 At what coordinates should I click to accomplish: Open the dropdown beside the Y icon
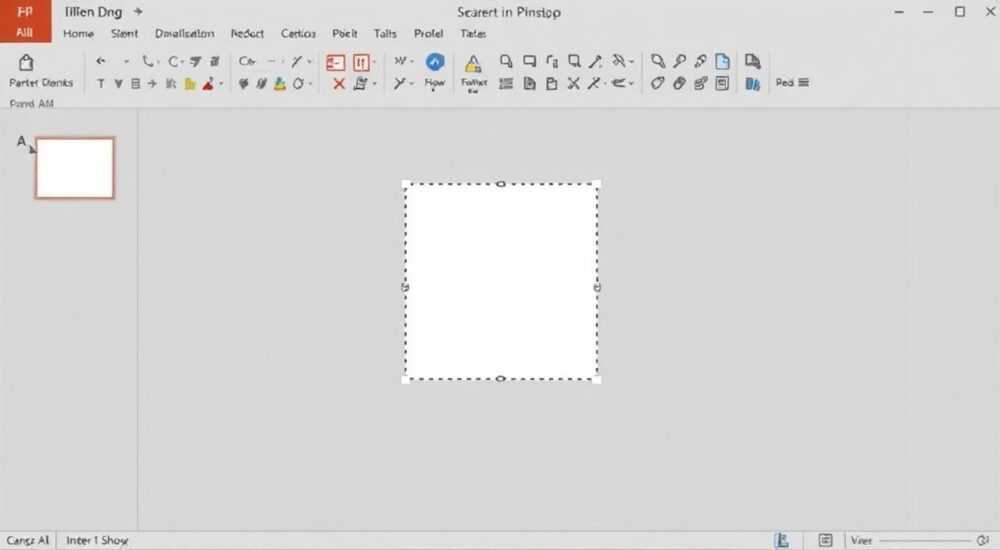coord(411,84)
